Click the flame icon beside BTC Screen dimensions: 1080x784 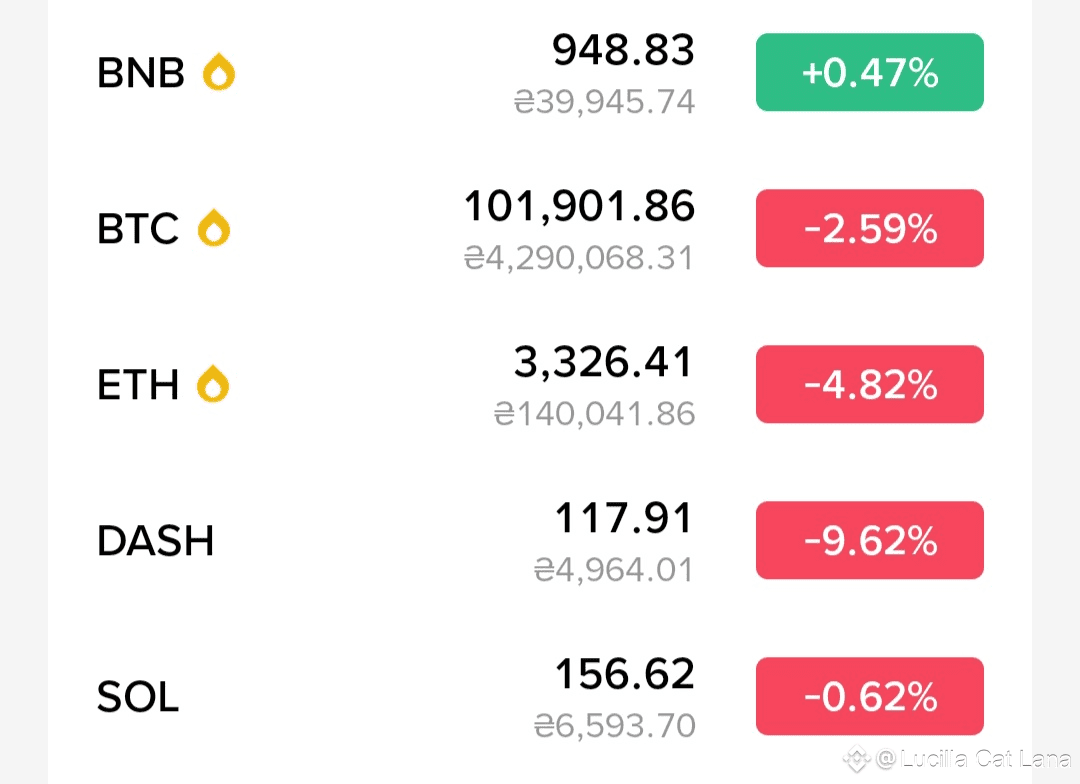214,228
